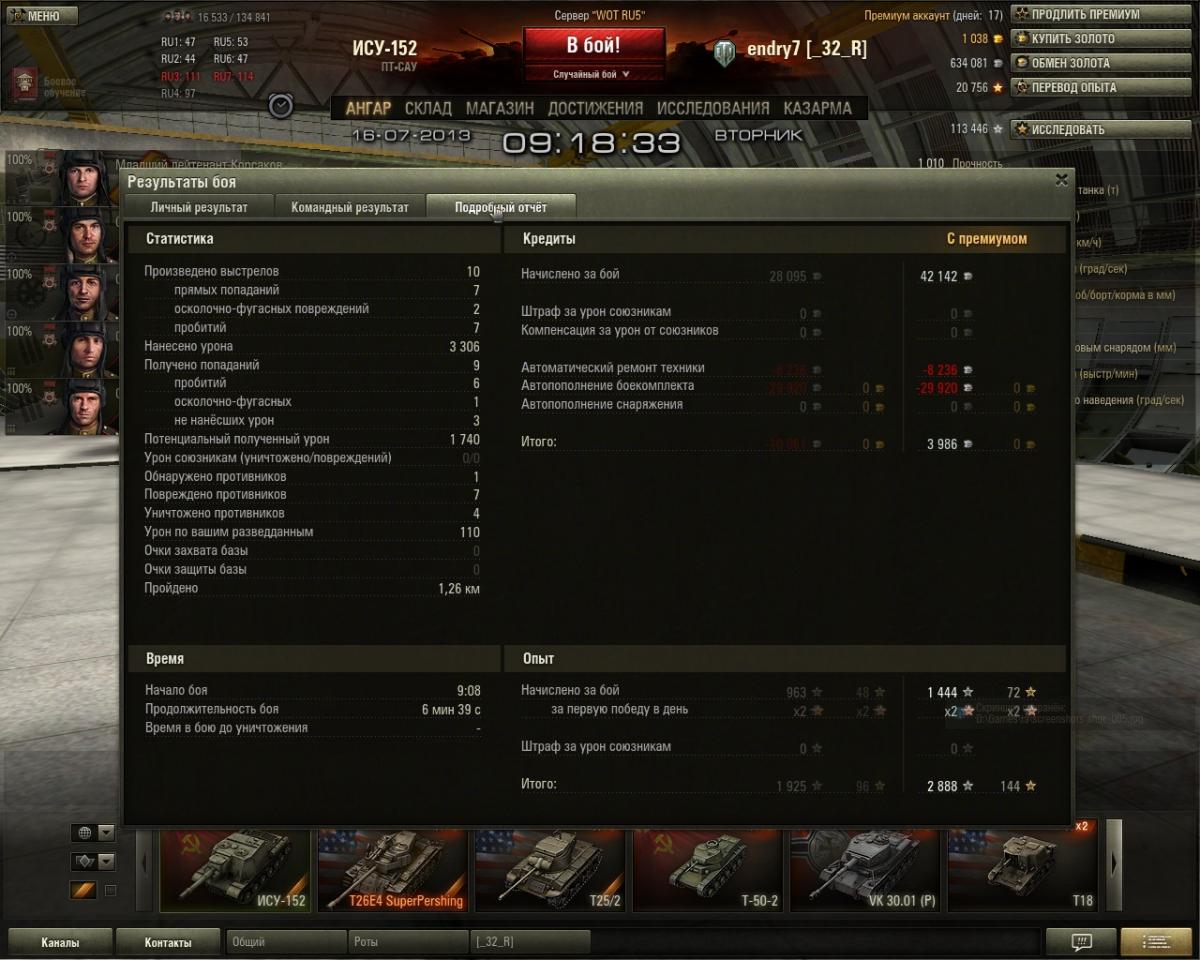Open the Общий chat channel tab
Viewport: 1200px width, 960px height.
tap(286, 942)
